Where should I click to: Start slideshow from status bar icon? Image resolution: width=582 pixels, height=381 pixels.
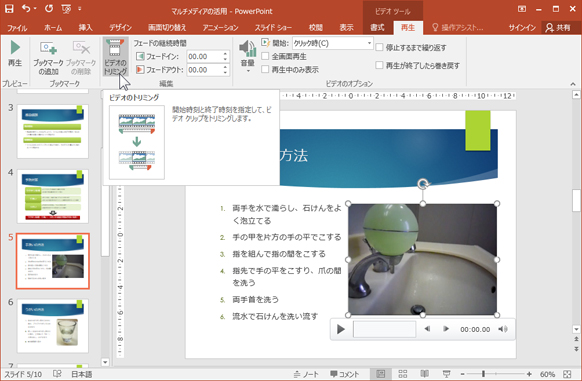click(447, 374)
